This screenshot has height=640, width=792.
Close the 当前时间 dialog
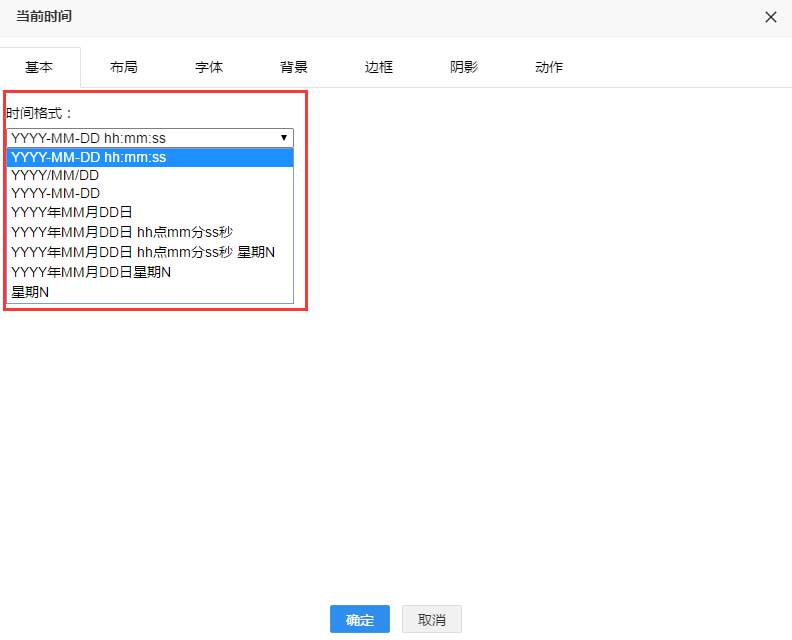point(770,17)
